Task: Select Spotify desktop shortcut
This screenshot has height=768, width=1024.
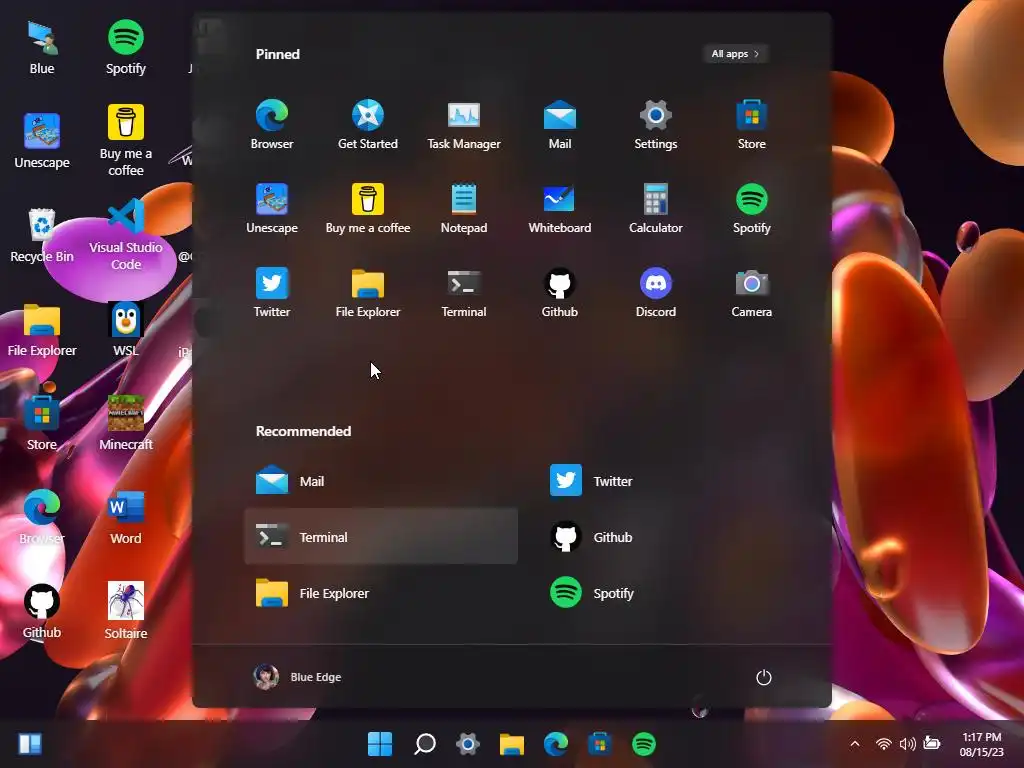Action: (x=125, y=48)
